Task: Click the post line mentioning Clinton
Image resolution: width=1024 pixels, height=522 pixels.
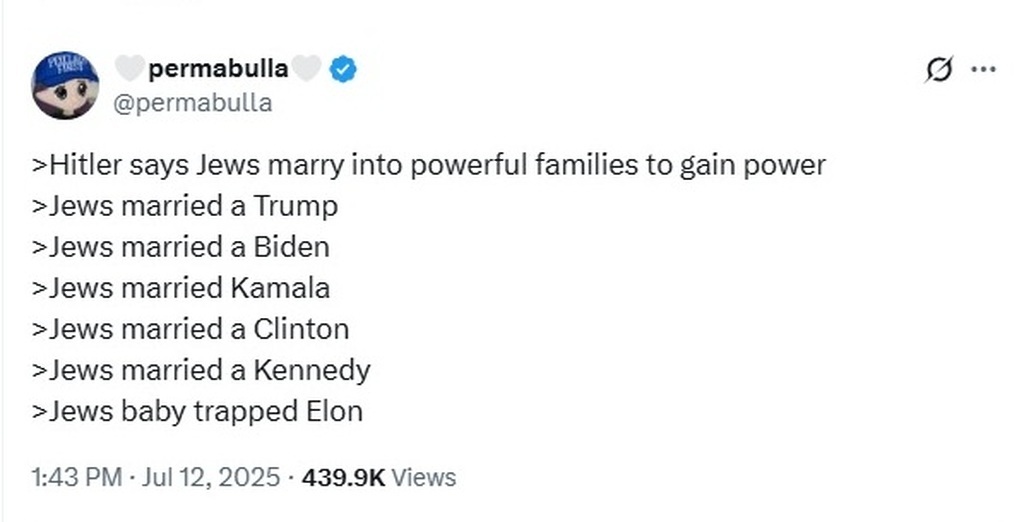Action: click(191, 329)
